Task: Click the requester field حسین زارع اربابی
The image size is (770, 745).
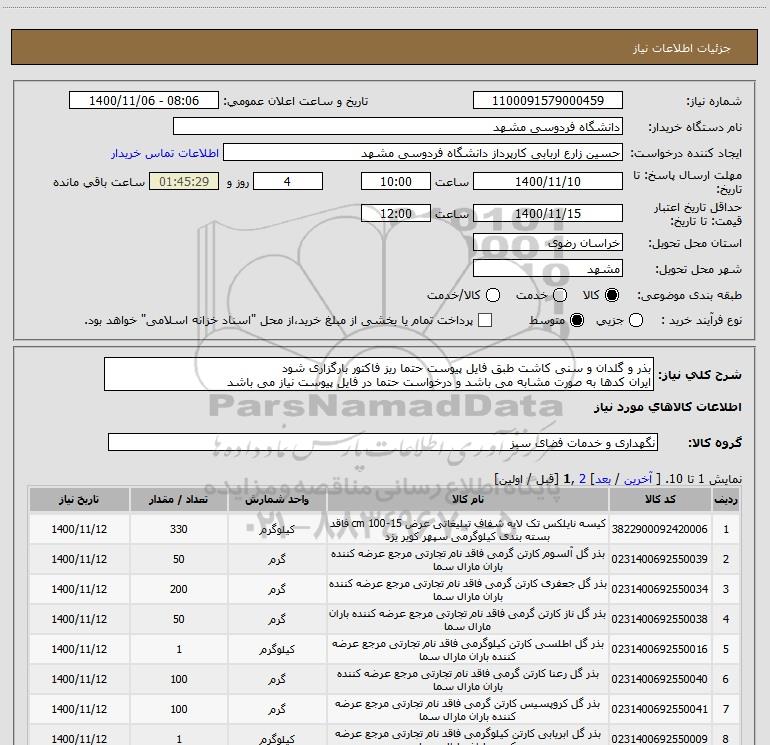Action: [x=423, y=153]
